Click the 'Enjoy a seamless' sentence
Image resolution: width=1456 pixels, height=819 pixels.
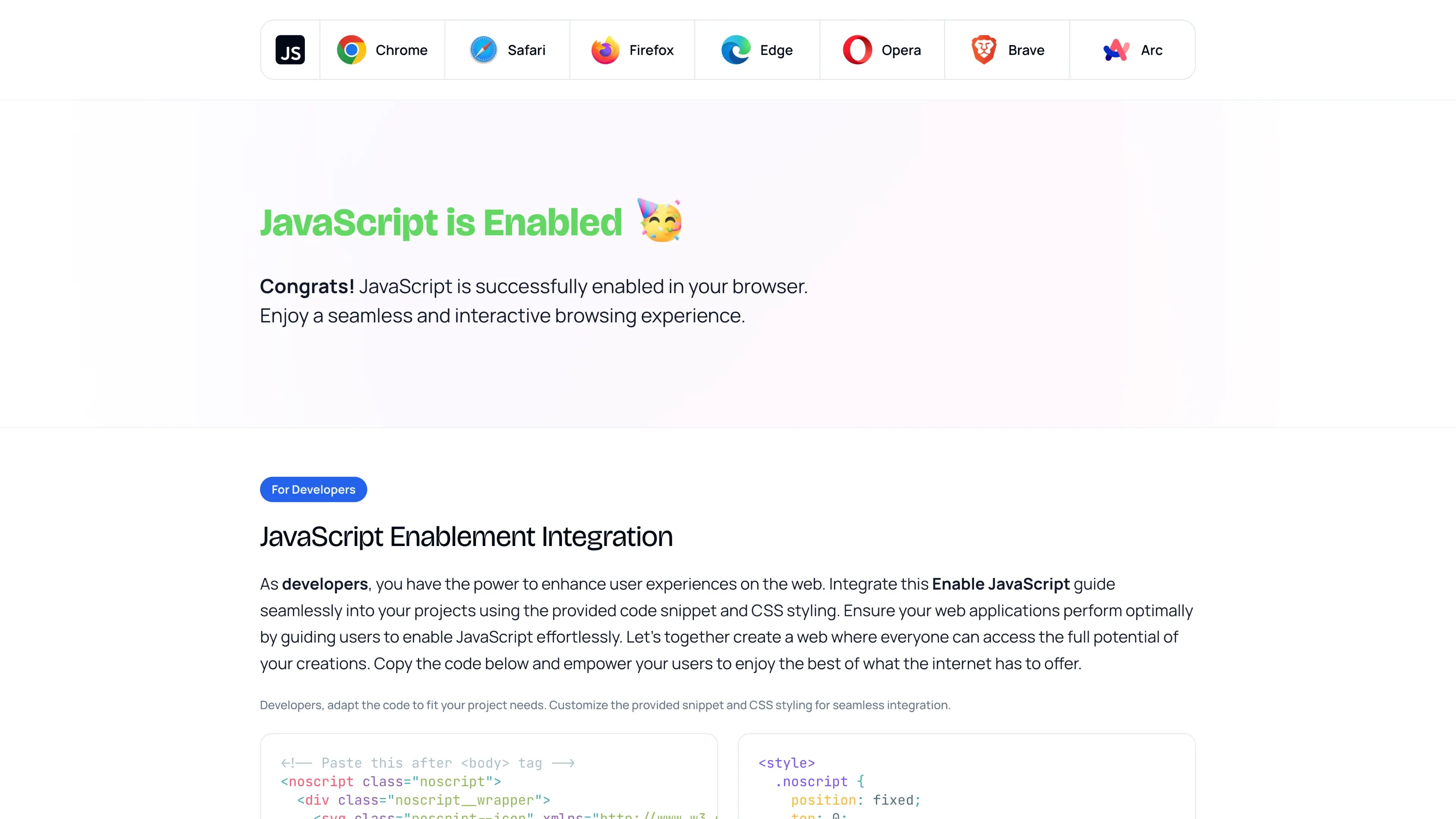(x=502, y=316)
